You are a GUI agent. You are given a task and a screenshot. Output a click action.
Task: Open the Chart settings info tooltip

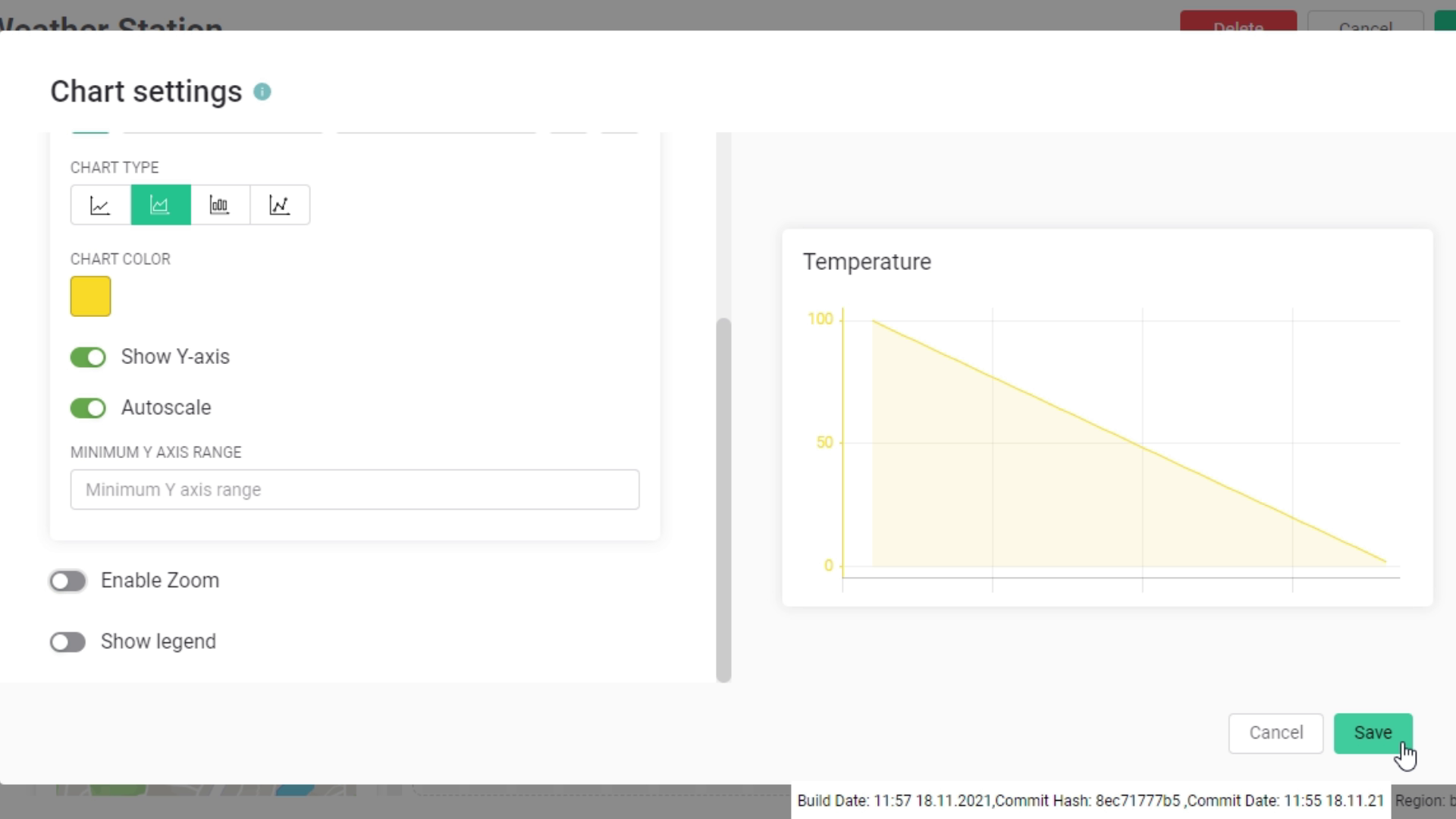coord(262,91)
